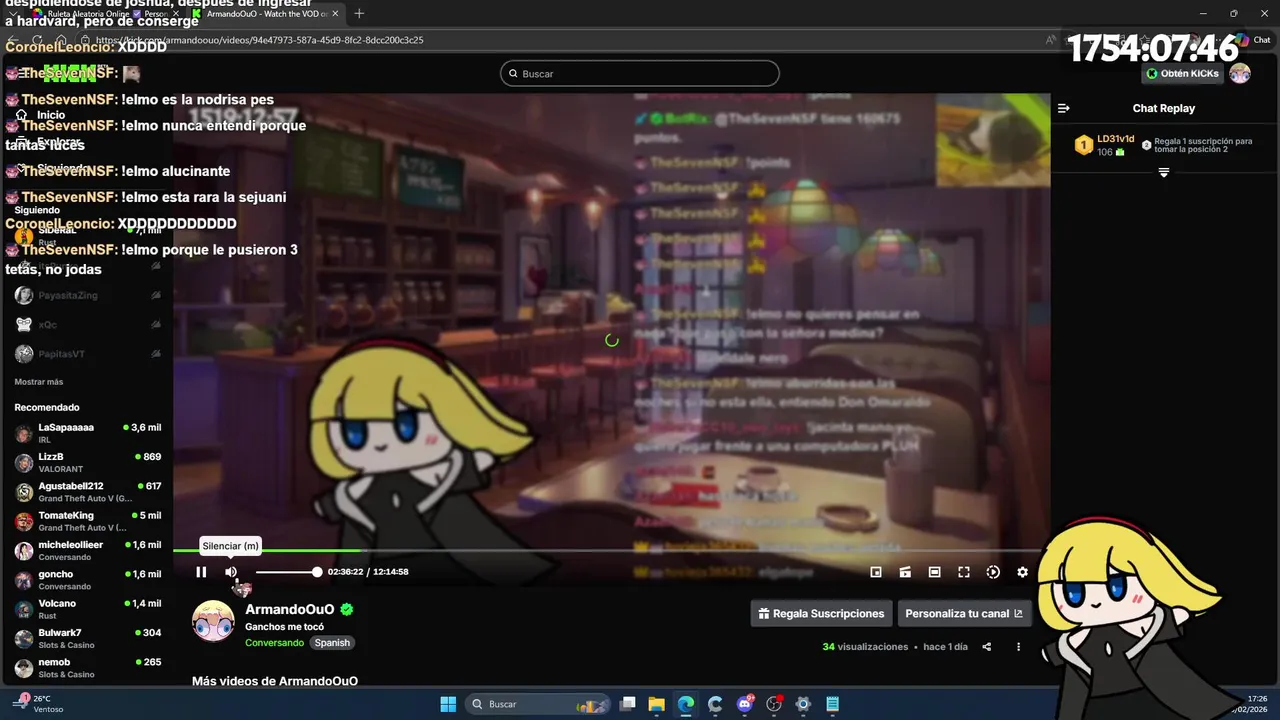Open xQc followed channel
1280x720 pixels.
pyautogui.click(x=87, y=325)
